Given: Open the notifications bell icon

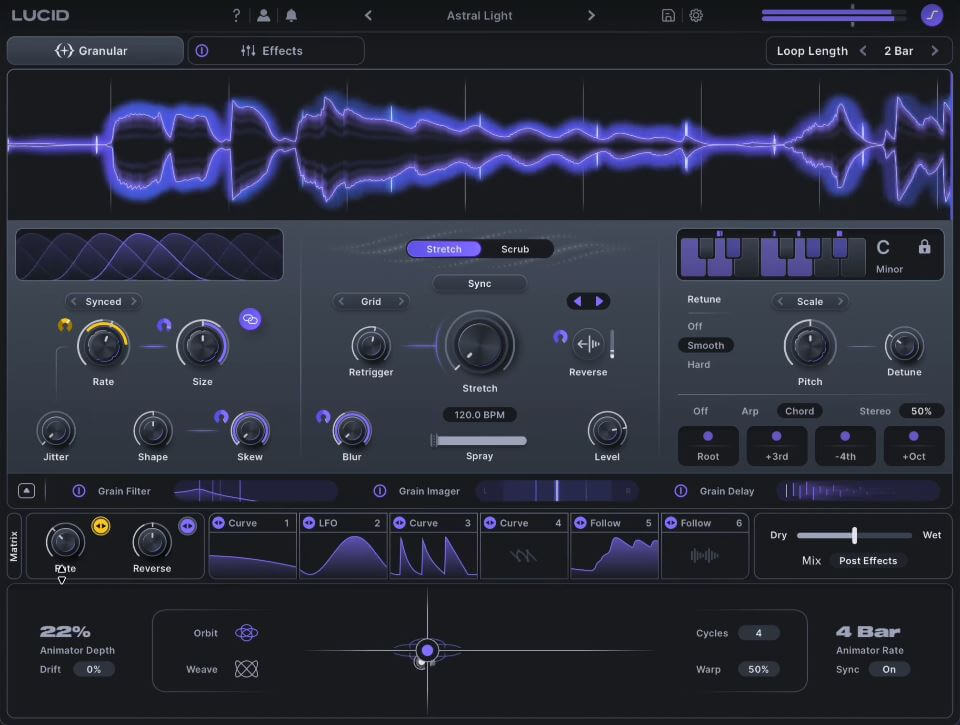Looking at the screenshot, I should click(291, 15).
